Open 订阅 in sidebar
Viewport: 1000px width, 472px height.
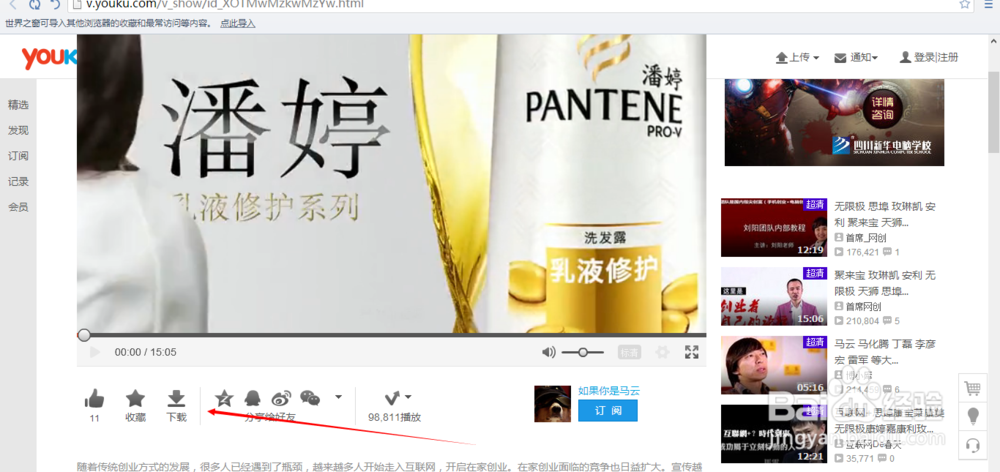click(x=18, y=156)
